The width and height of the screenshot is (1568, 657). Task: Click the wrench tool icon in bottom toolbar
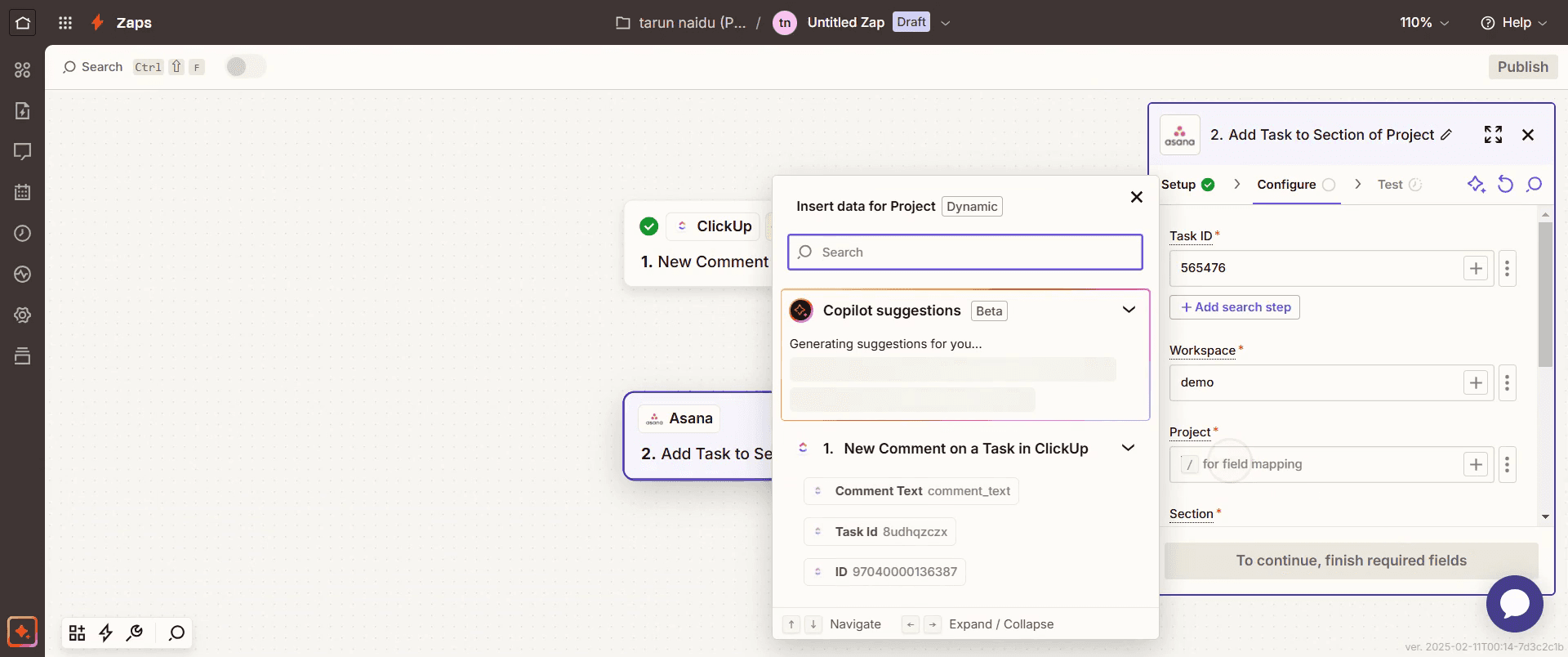135,633
